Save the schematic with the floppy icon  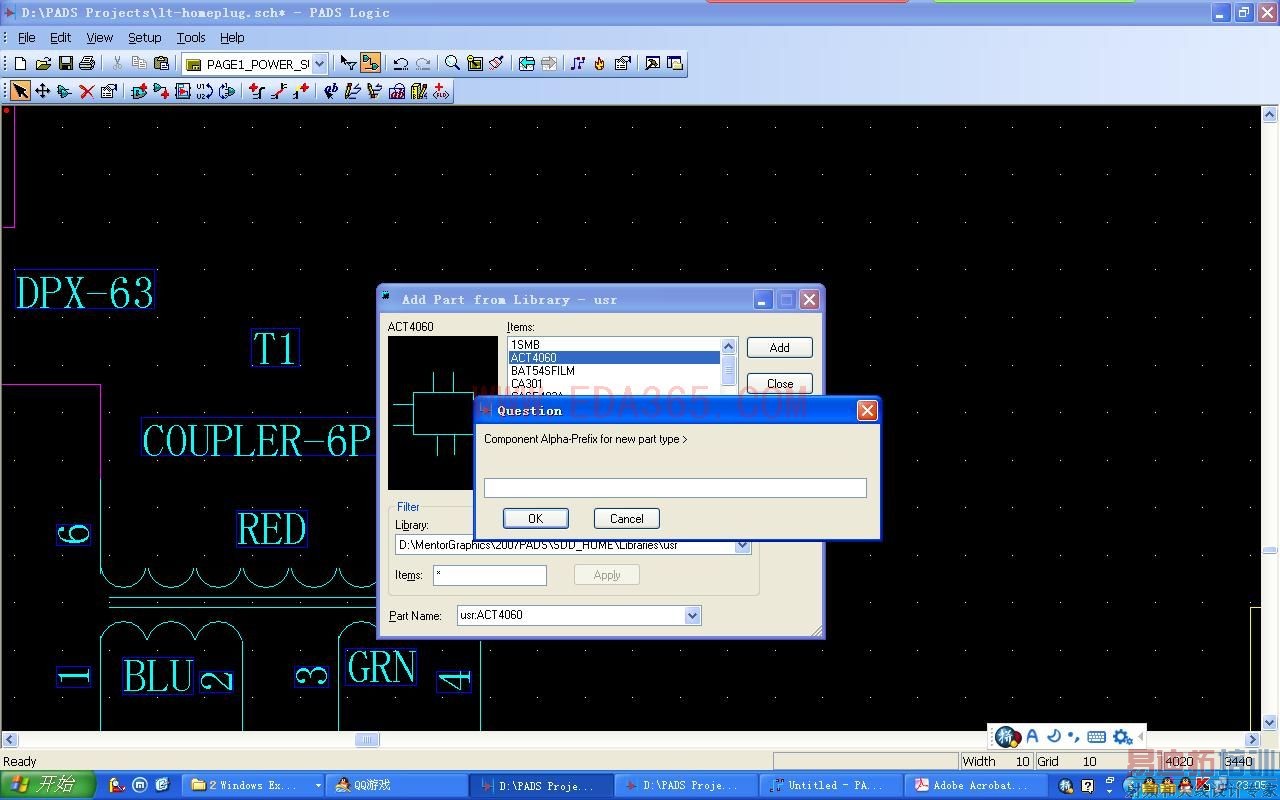65,63
